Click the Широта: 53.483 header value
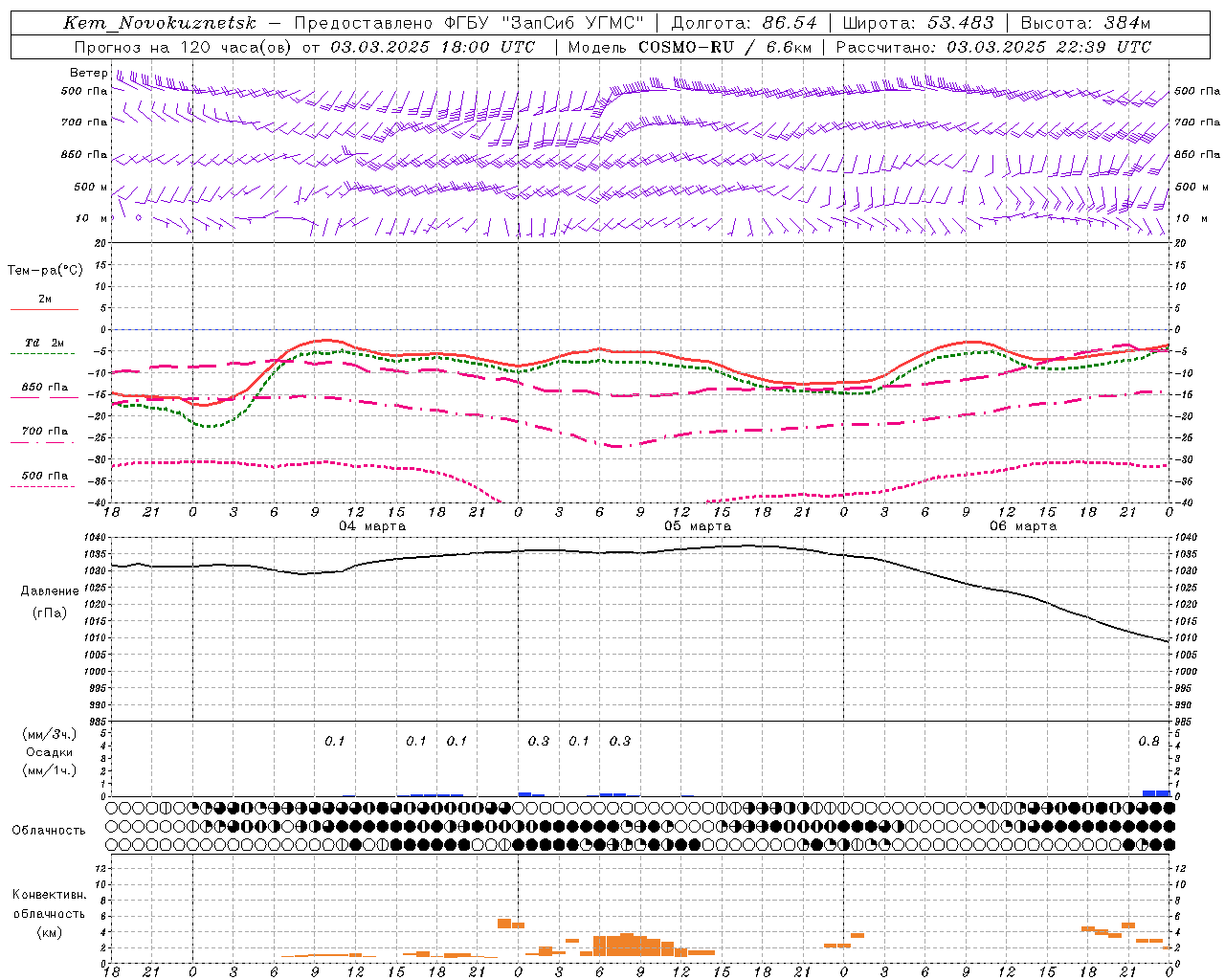The width and height of the screenshot is (1225, 980). point(918,23)
